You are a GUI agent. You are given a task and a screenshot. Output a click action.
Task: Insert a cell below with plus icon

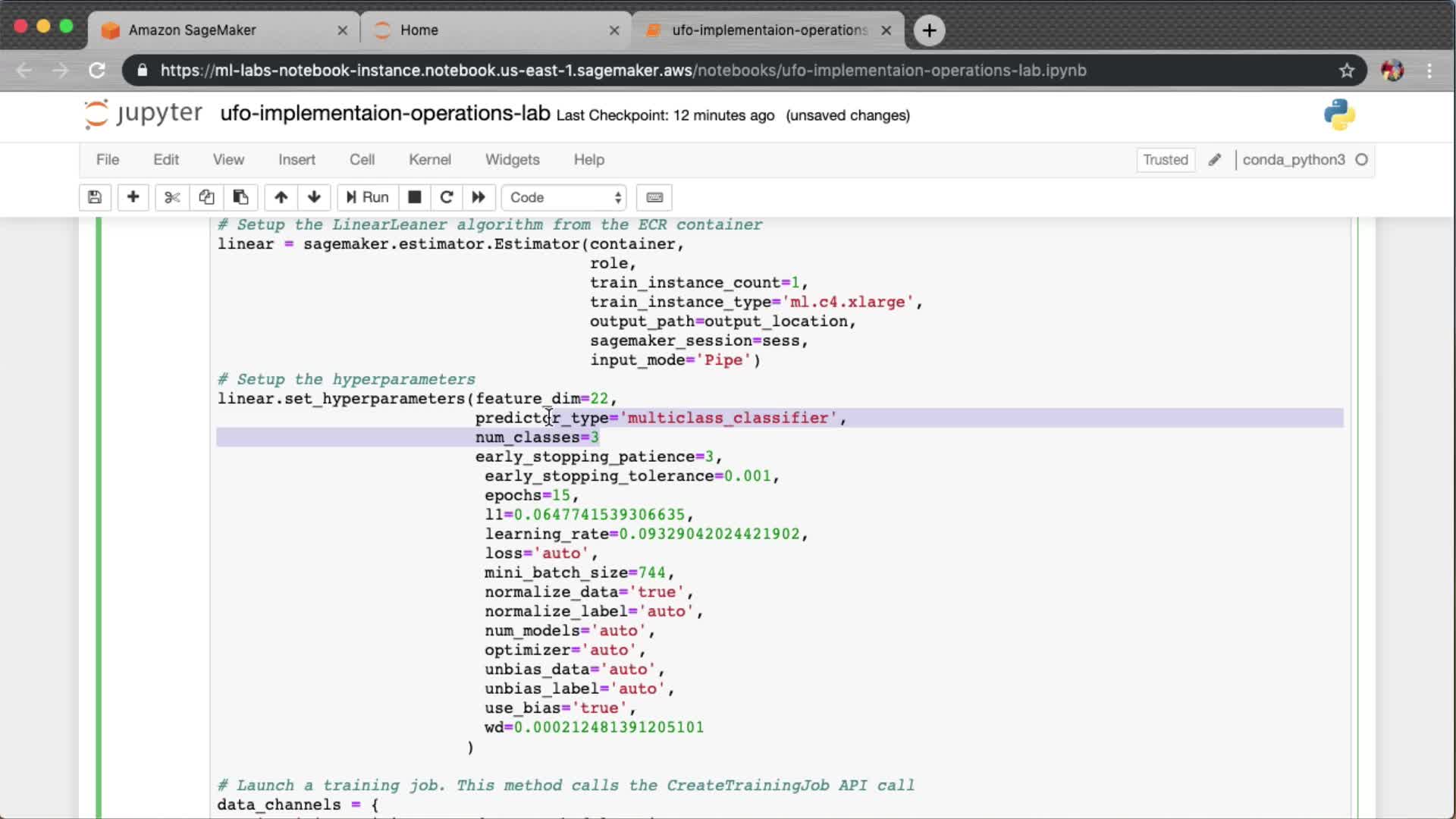(133, 197)
